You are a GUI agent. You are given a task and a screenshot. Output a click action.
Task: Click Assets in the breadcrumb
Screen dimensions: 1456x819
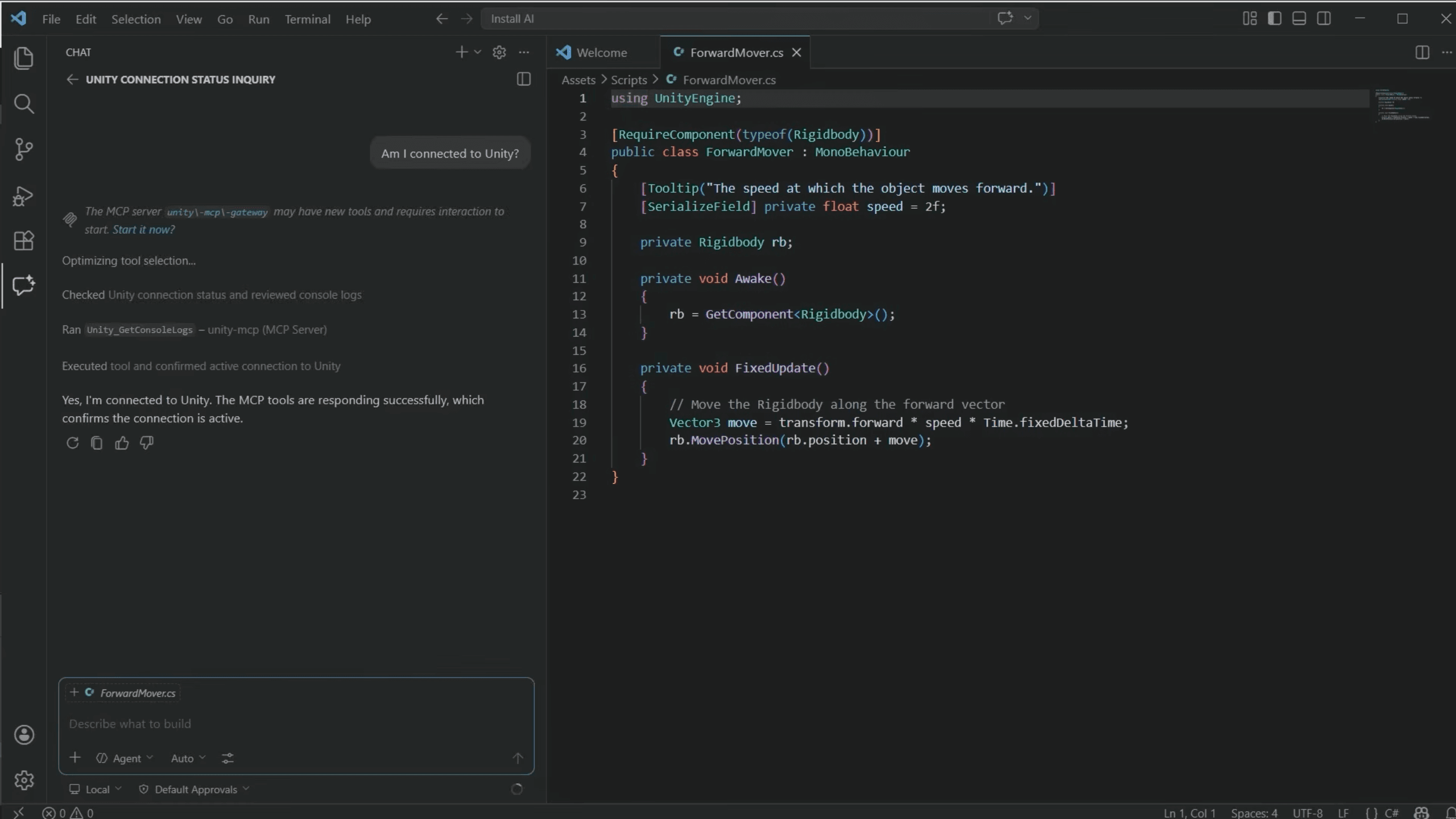coord(578,80)
